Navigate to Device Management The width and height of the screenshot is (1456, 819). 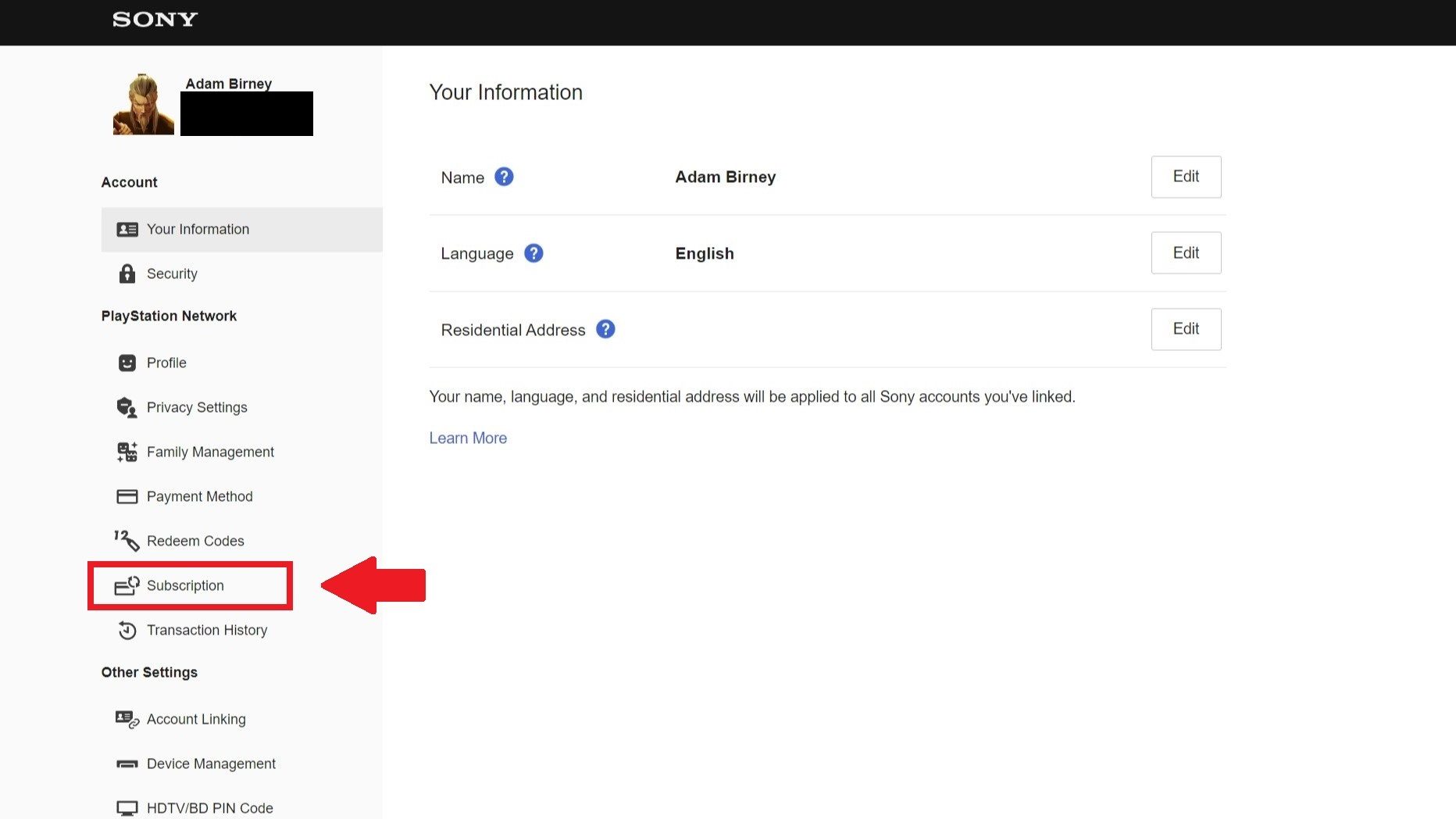click(x=211, y=764)
